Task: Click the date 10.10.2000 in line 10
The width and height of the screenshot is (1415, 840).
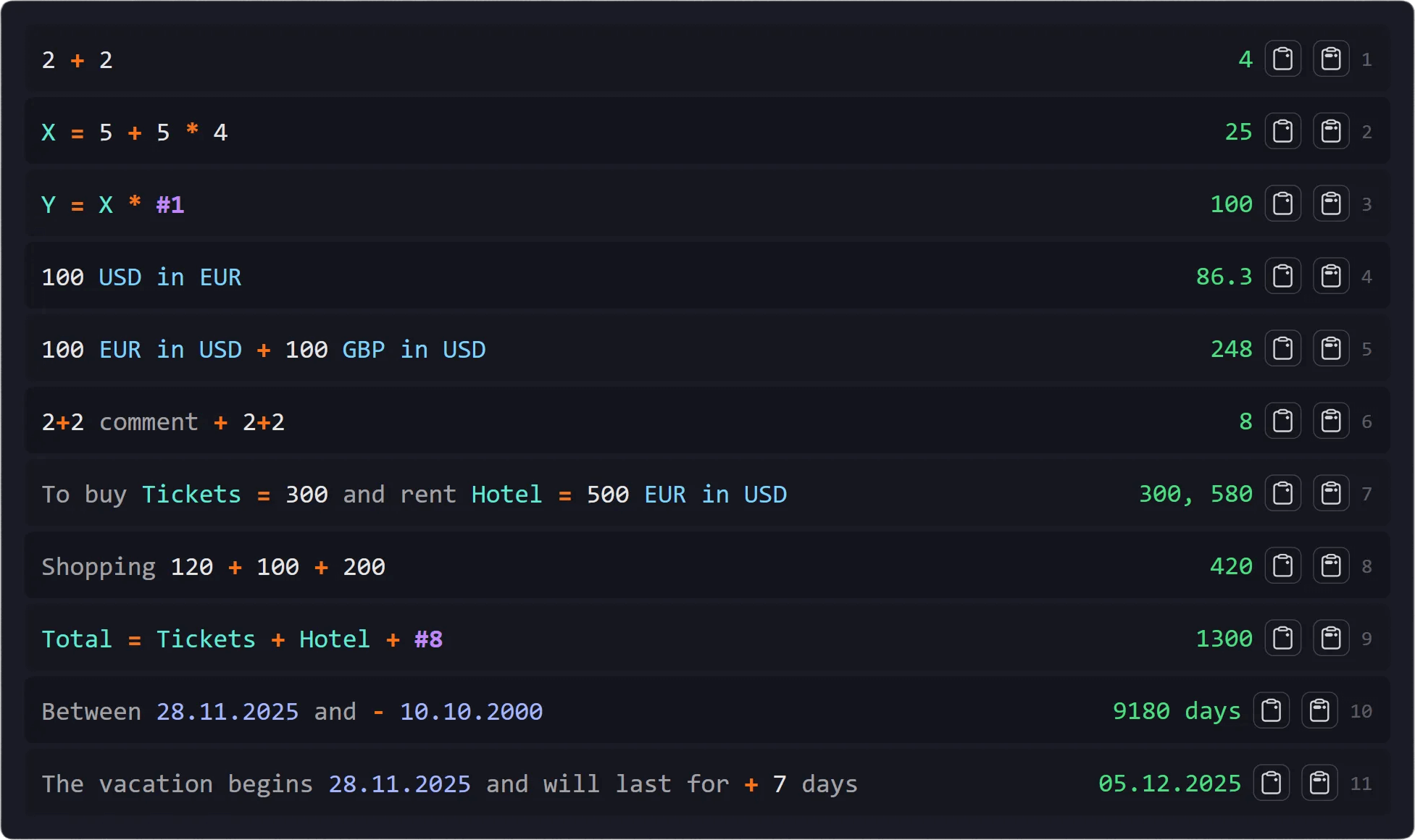Action: click(471, 712)
